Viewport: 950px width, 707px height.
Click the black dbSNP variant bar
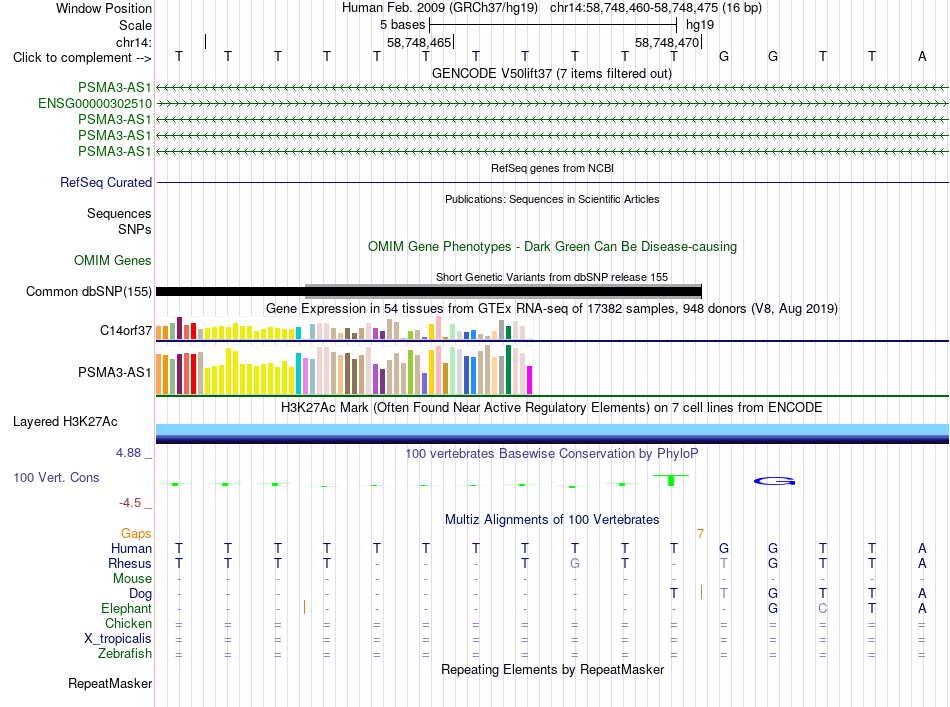429,292
